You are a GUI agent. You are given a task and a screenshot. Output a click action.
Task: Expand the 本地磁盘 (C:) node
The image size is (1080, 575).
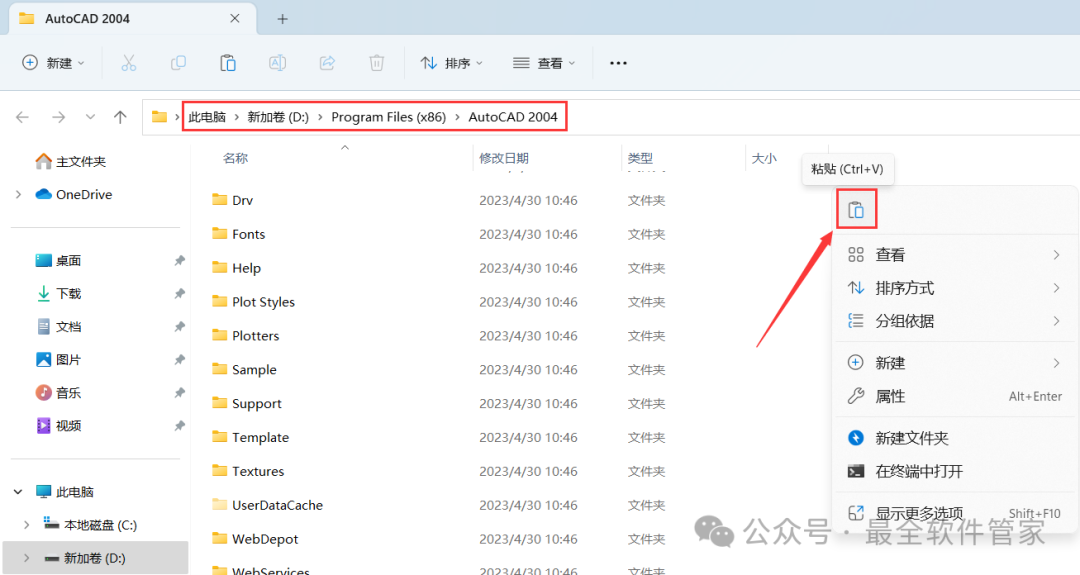pyautogui.click(x=27, y=525)
